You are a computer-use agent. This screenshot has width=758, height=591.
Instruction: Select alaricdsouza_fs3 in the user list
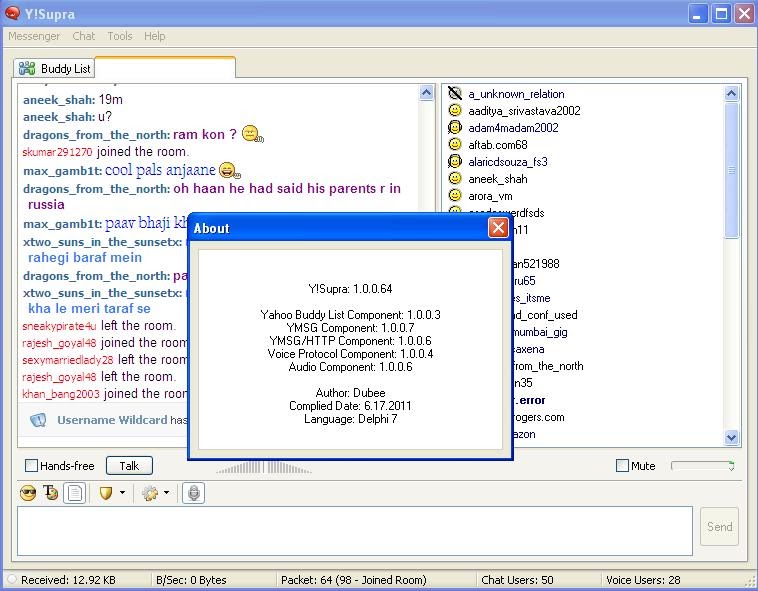coord(508,162)
